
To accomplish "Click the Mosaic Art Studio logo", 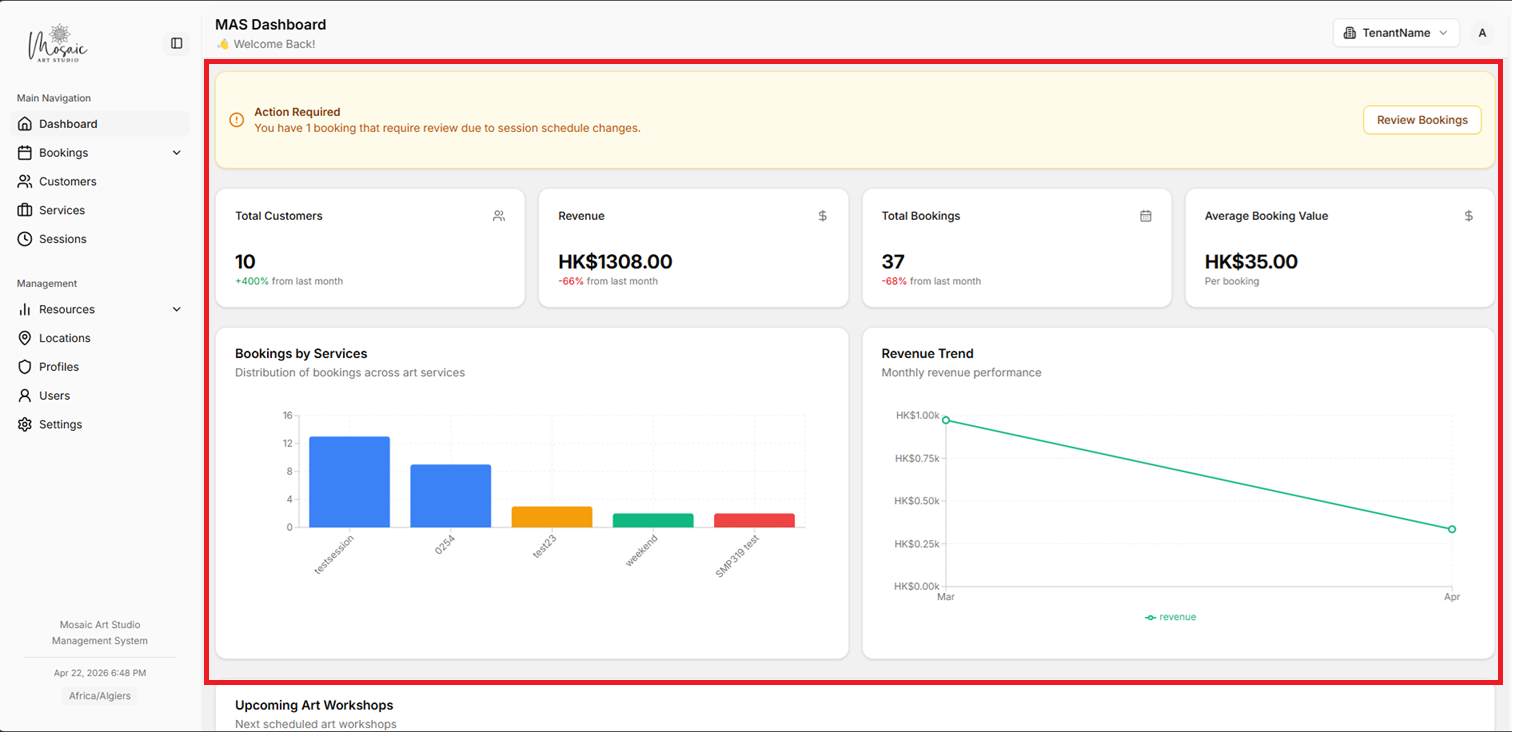I will (x=59, y=42).
